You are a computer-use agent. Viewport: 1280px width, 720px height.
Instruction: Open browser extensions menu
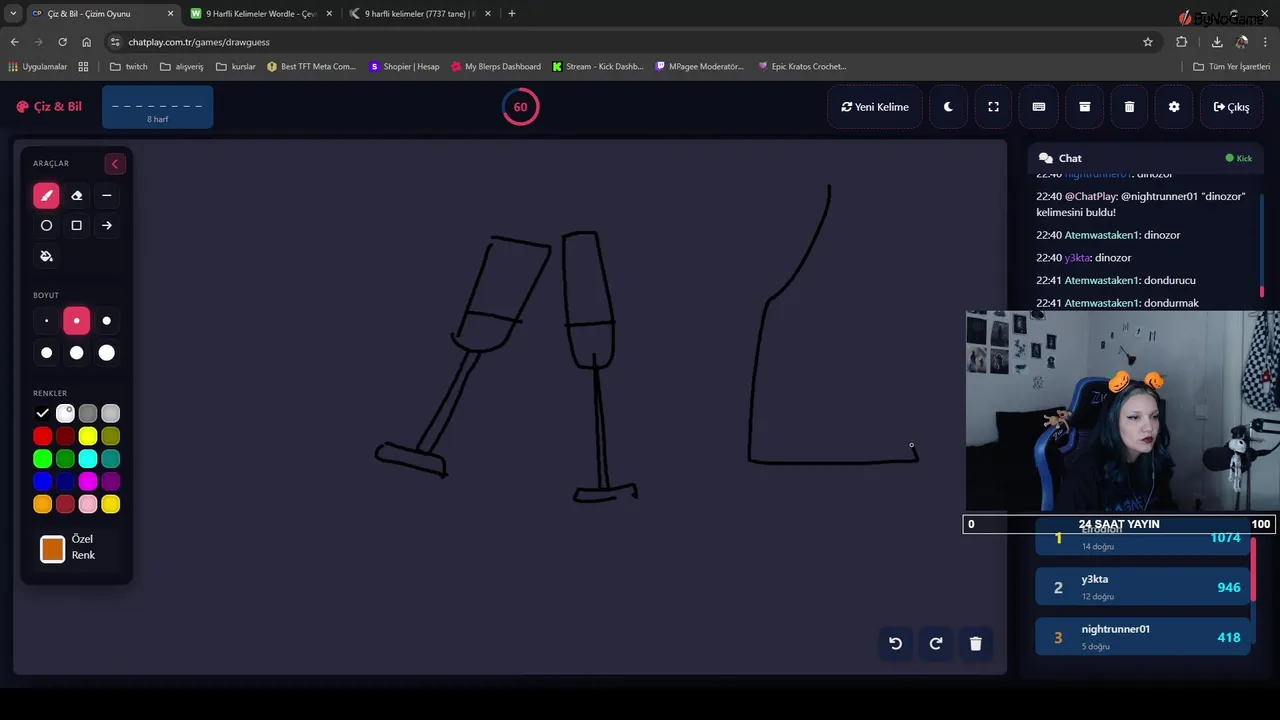pyautogui.click(x=1182, y=42)
